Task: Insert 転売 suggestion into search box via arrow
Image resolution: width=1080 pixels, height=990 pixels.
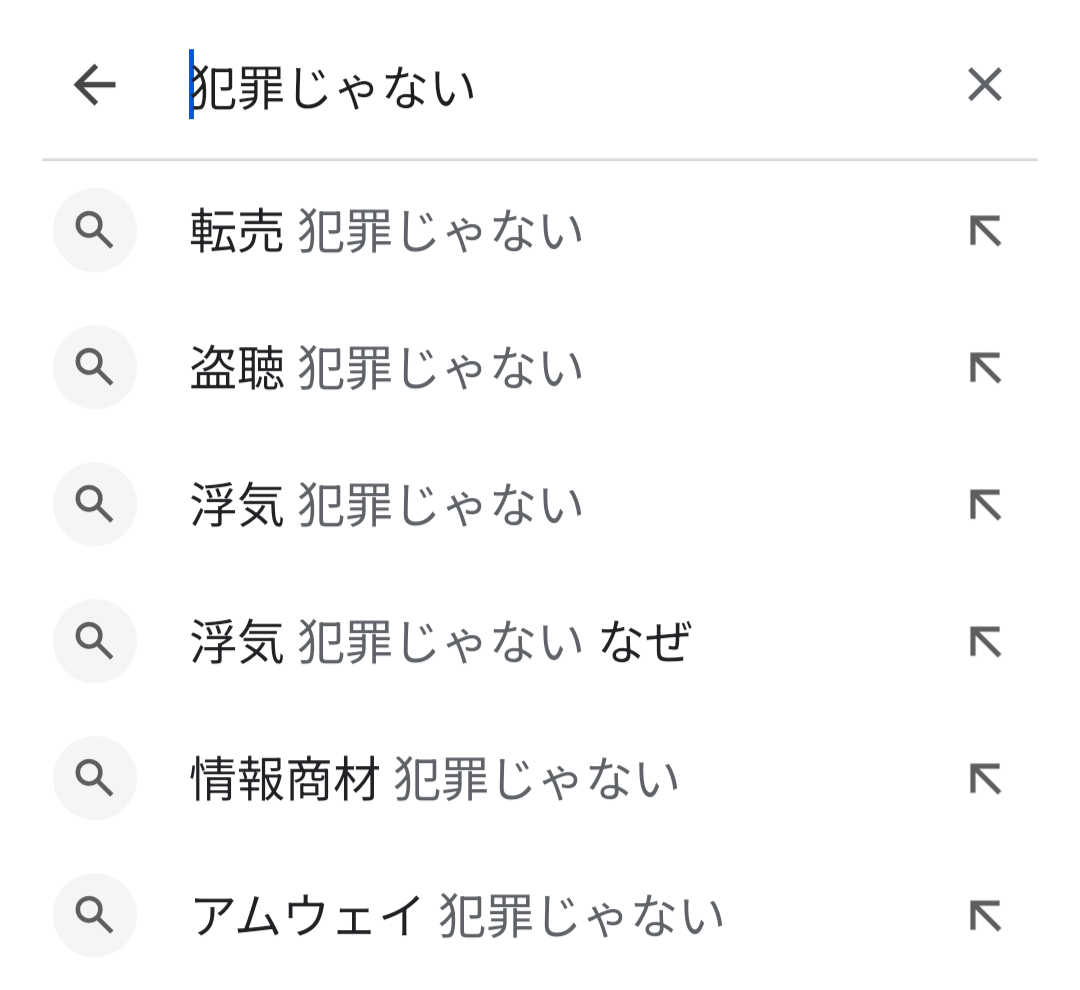Action: [985, 232]
